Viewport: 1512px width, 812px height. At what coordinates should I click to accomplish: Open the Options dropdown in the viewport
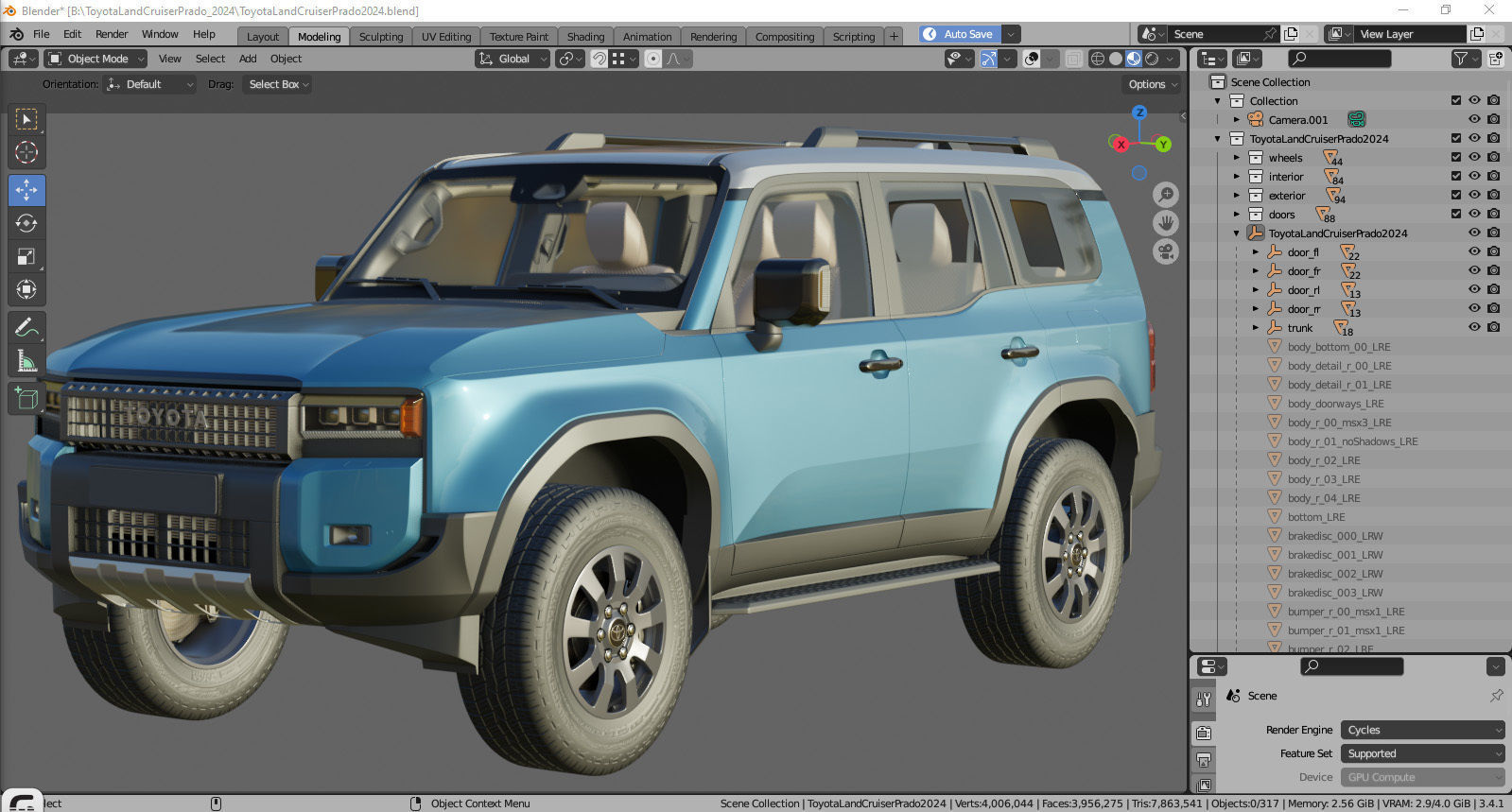click(x=1153, y=84)
